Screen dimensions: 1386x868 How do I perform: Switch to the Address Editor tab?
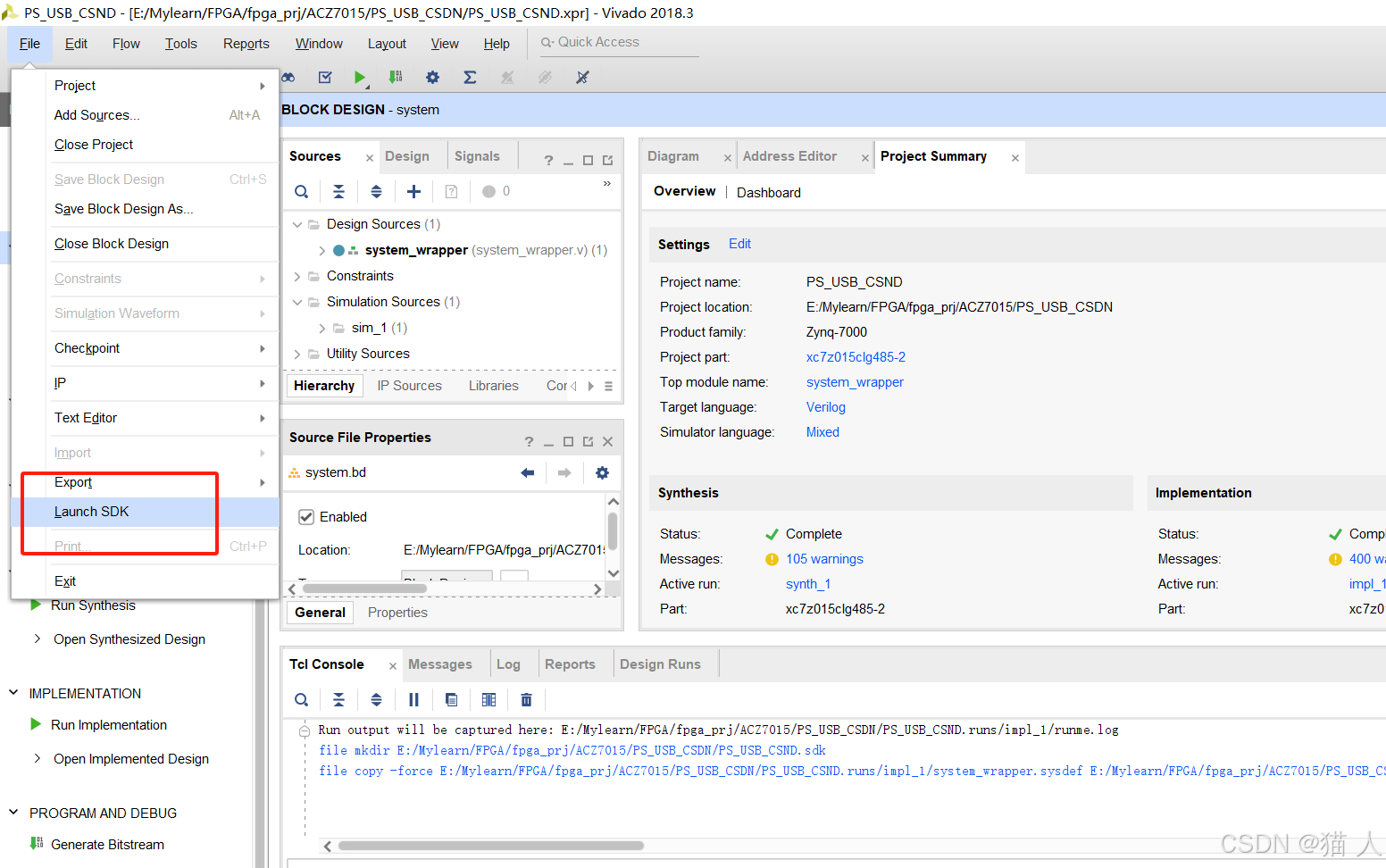[789, 156]
